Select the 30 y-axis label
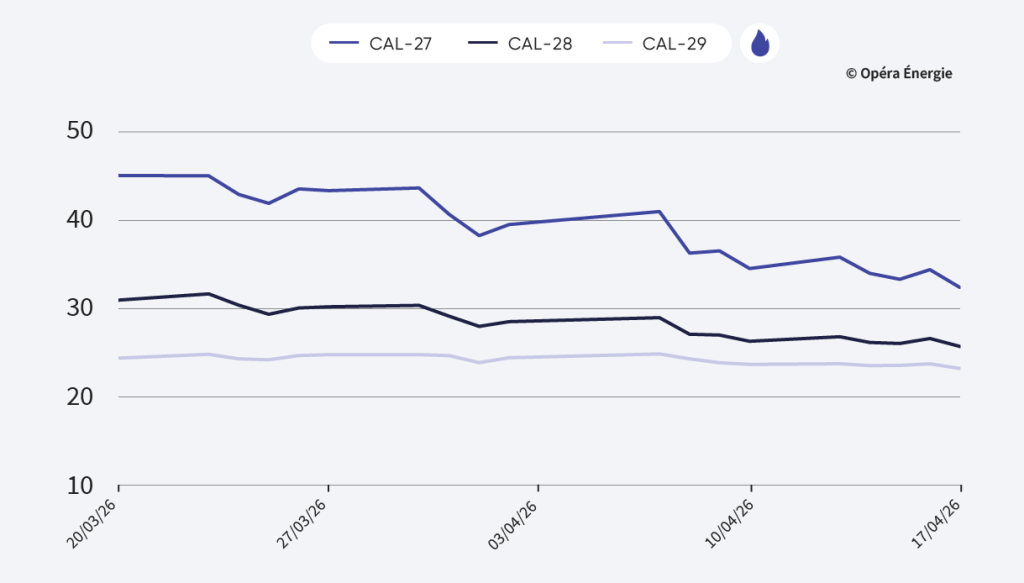 [x=79, y=309]
